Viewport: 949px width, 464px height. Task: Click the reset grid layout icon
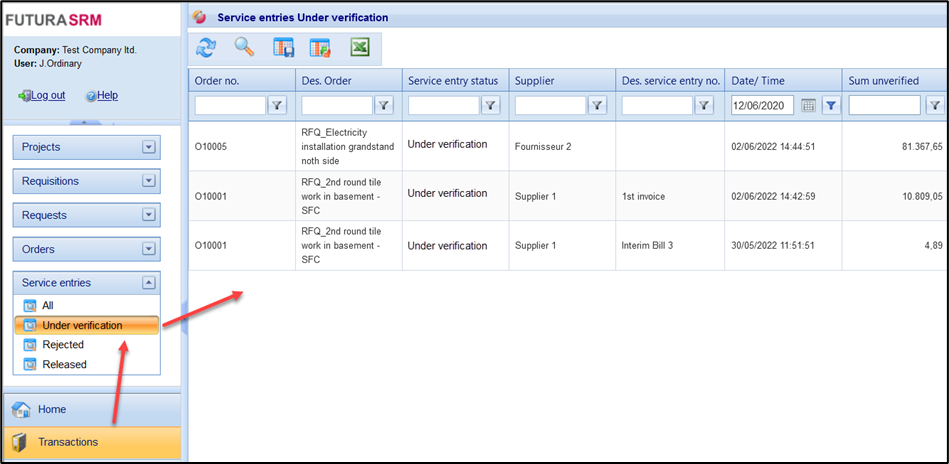(x=320, y=47)
